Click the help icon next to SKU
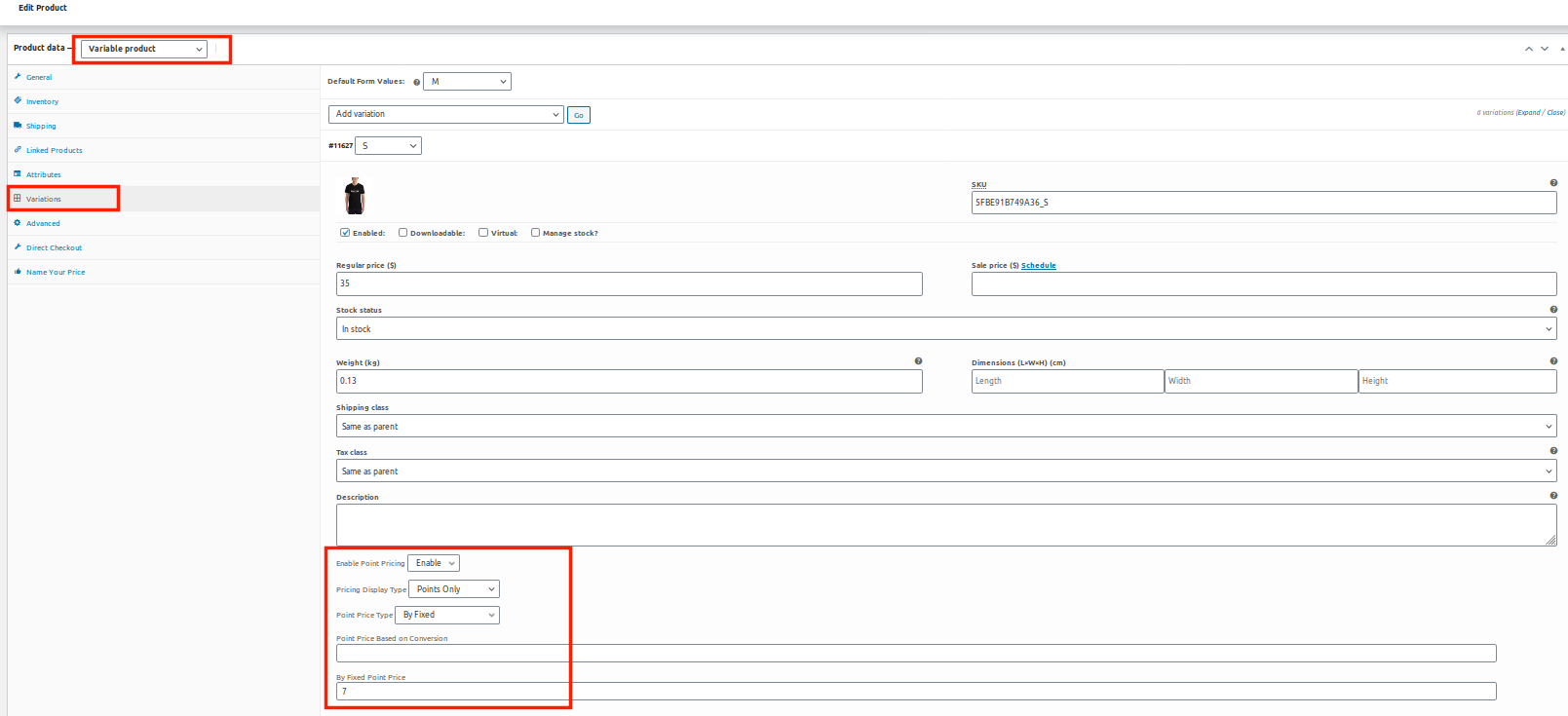Viewport: 1568px width, 716px height. [1552, 183]
